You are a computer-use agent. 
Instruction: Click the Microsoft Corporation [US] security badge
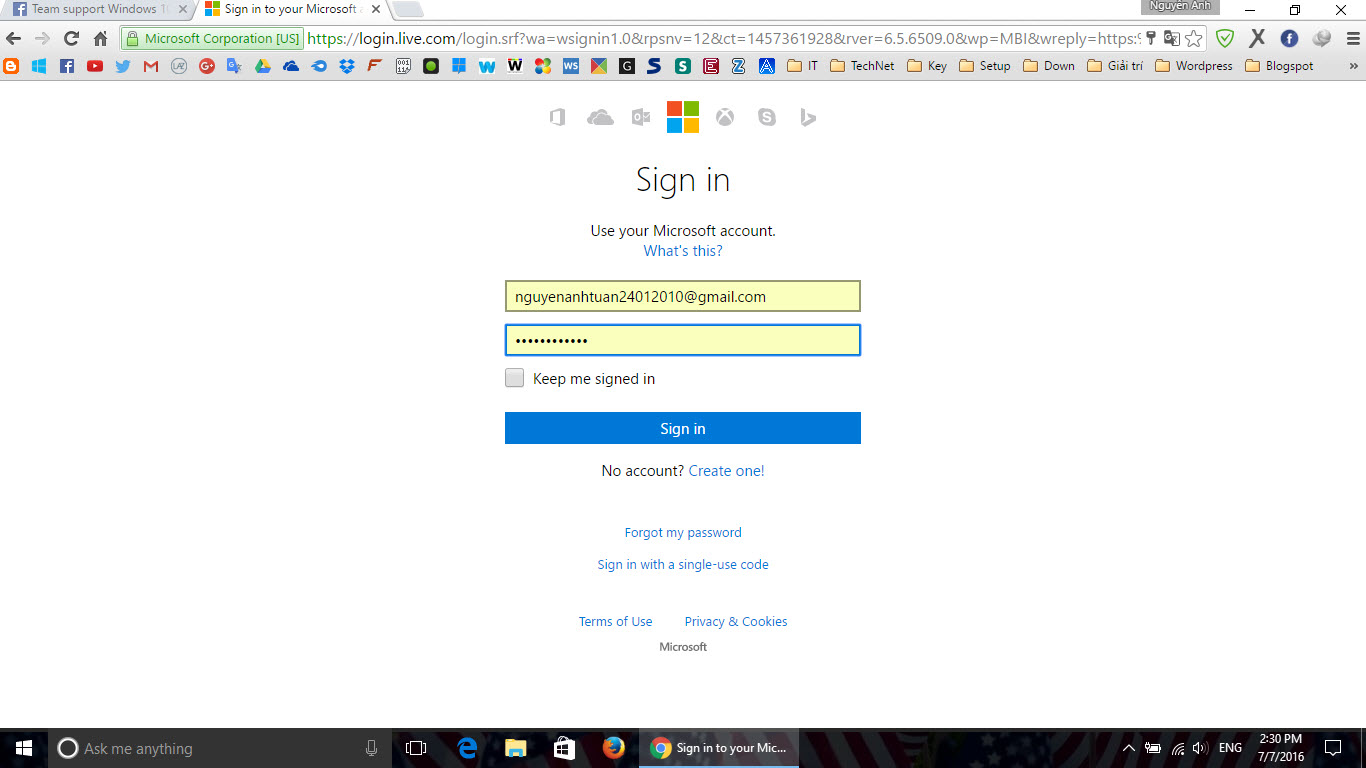click(213, 39)
